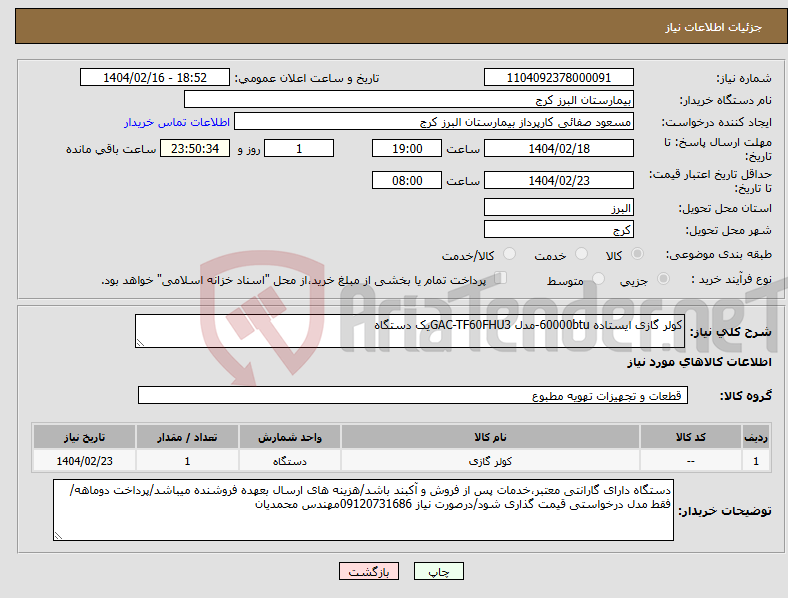Image resolution: width=788 pixels, height=598 pixels.
Task: Open the اطلاعات تماس خریدار link
Action: pyautogui.click(x=177, y=122)
